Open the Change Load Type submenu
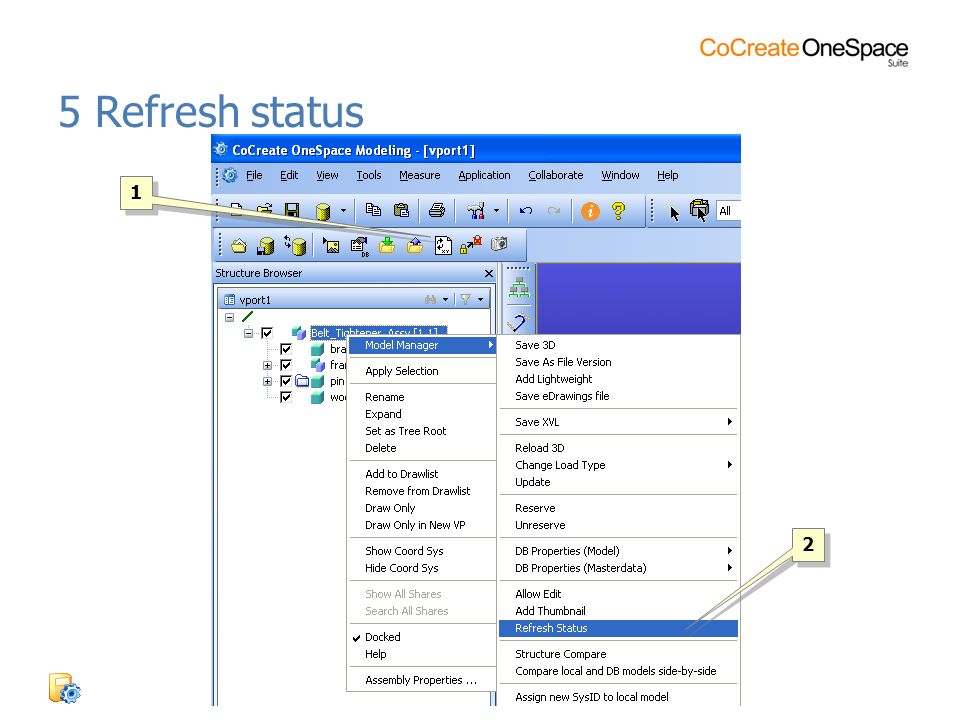 [618, 465]
